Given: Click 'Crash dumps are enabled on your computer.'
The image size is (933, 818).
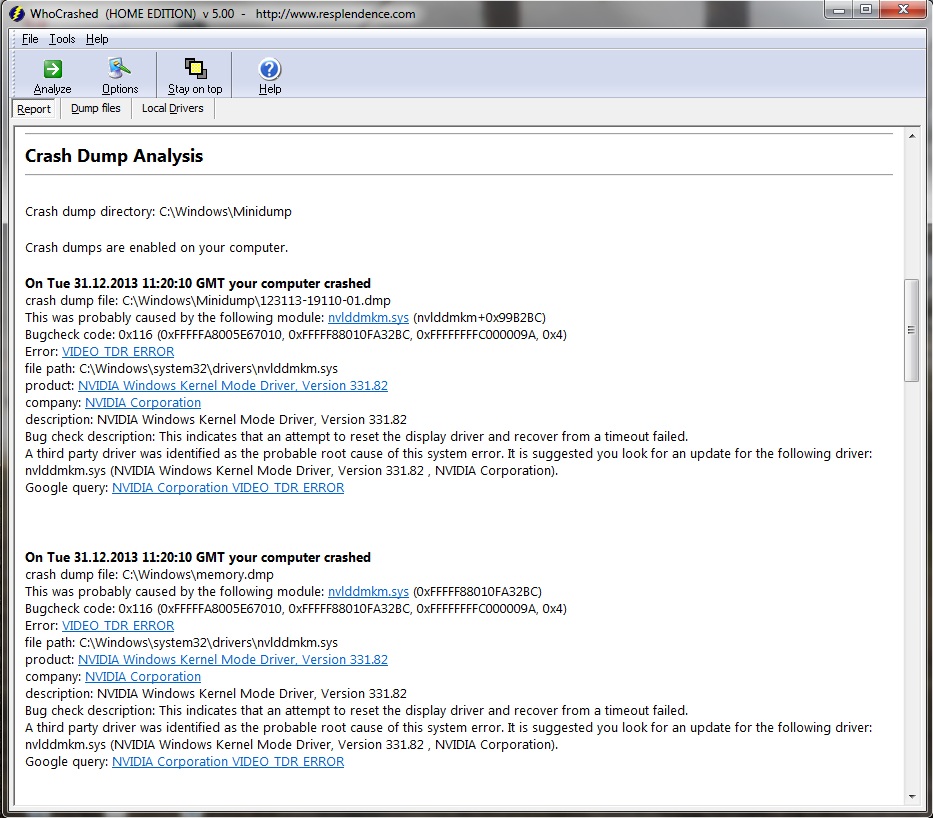Looking at the screenshot, I should point(156,247).
